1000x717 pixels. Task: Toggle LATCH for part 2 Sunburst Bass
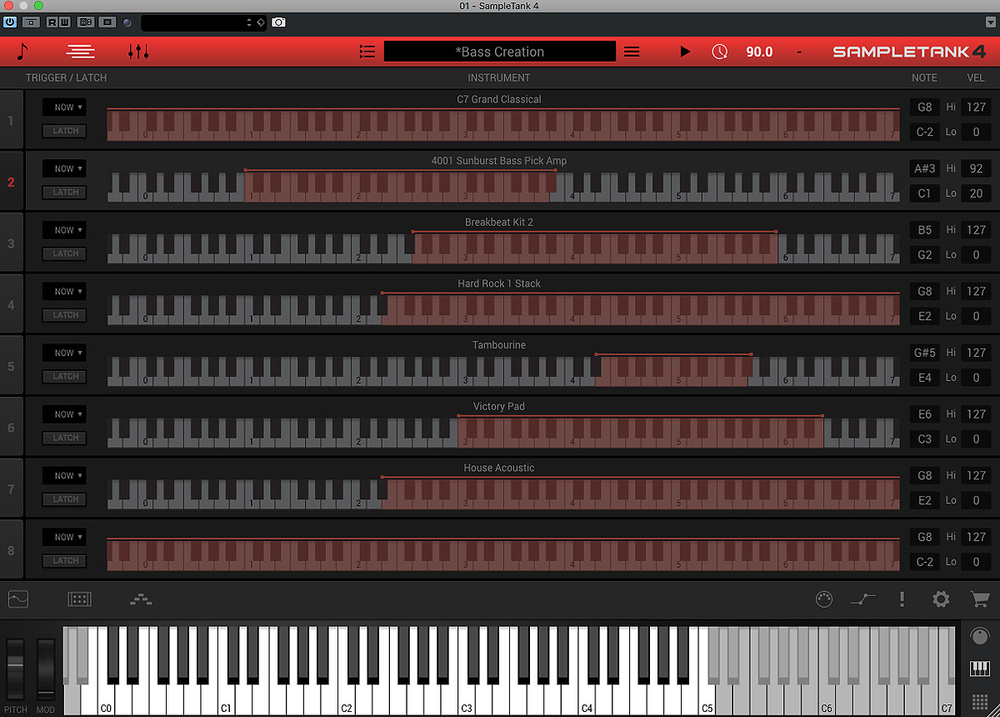(65, 192)
